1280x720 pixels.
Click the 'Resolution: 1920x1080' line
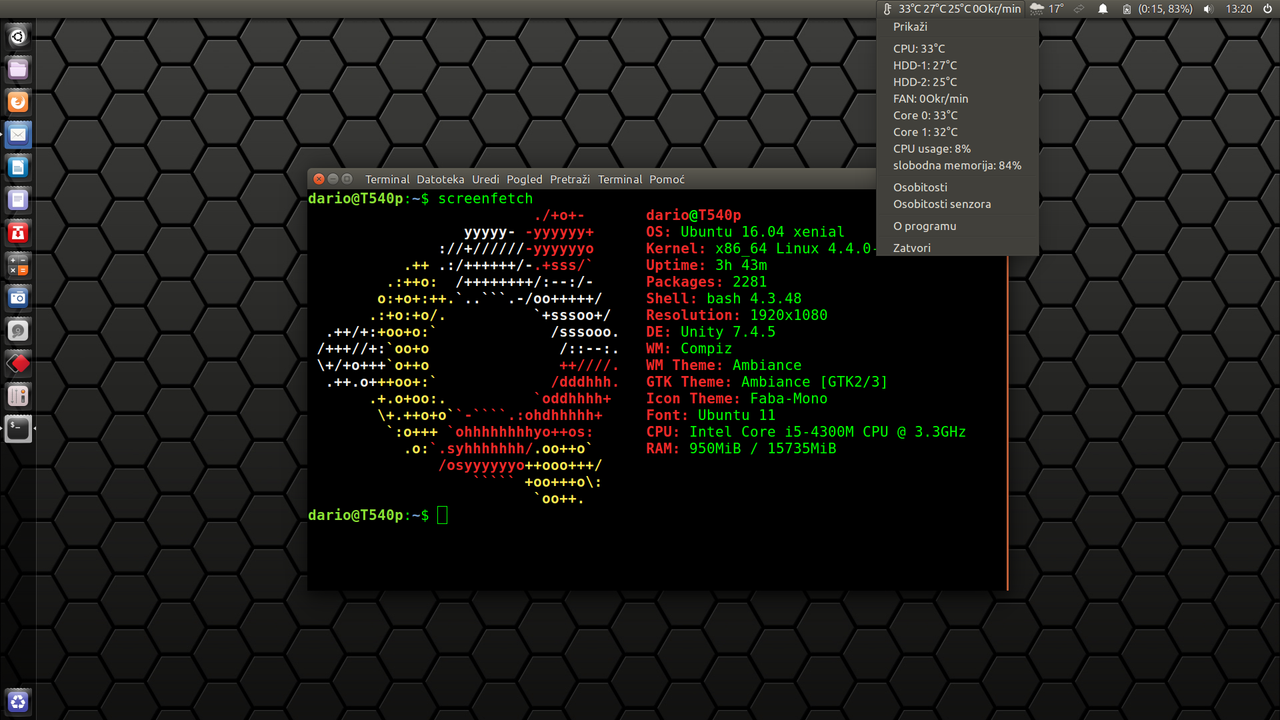point(736,315)
